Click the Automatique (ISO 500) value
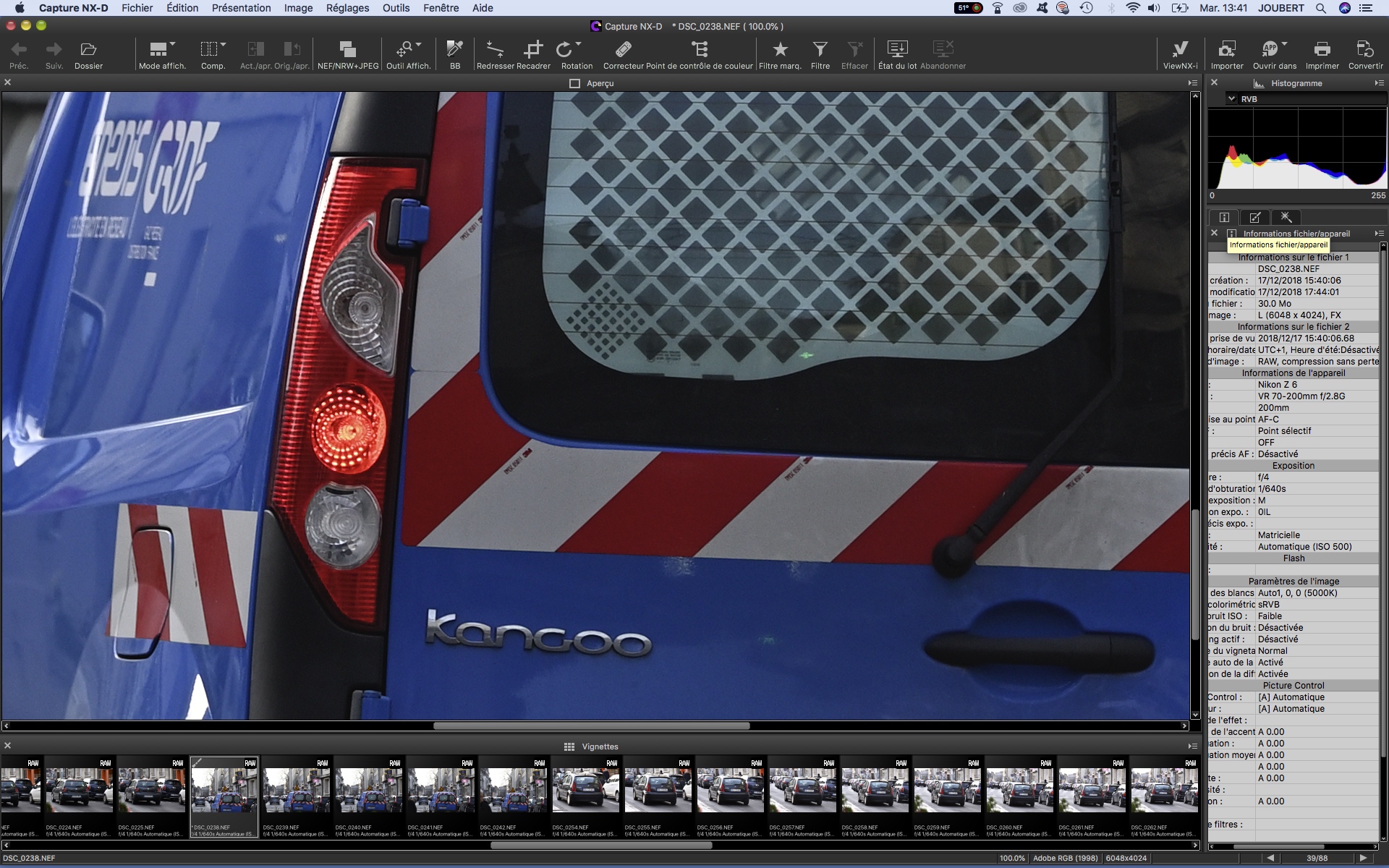 click(x=1304, y=546)
